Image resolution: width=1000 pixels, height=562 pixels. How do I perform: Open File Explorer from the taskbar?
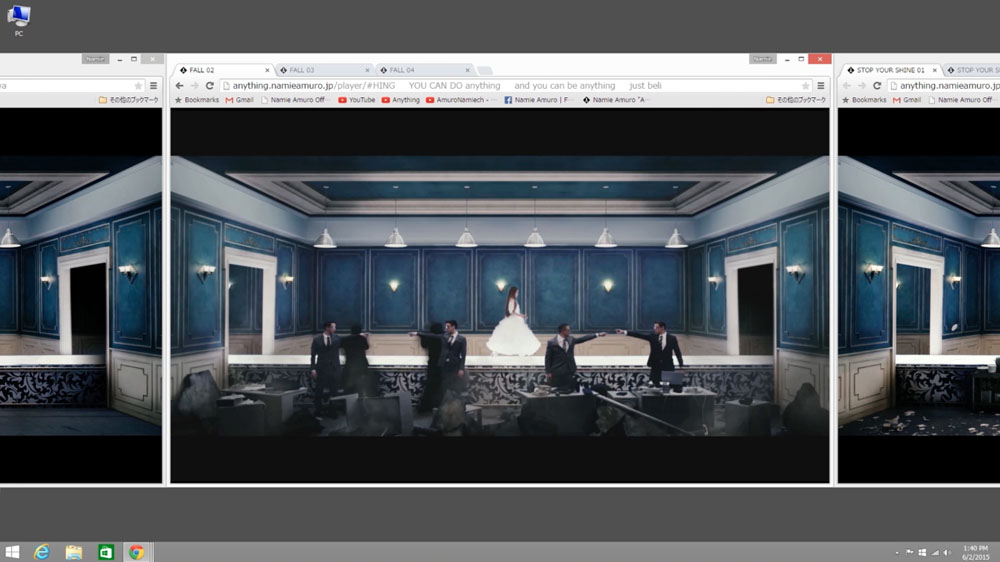73,552
